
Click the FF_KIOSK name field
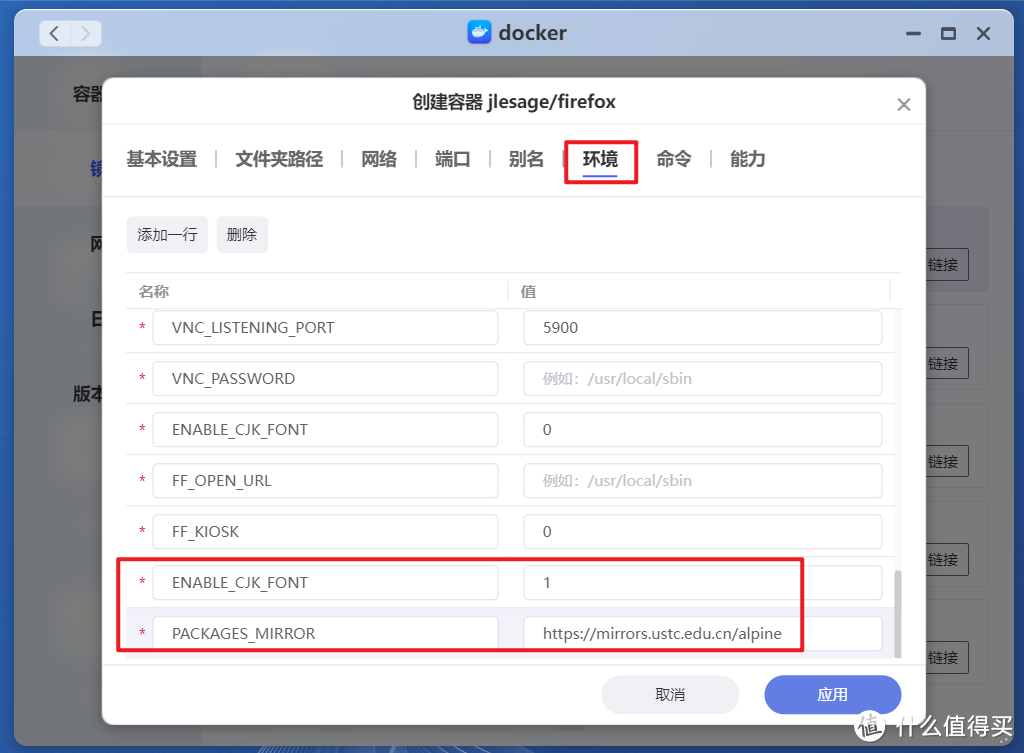[x=325, y=532]
